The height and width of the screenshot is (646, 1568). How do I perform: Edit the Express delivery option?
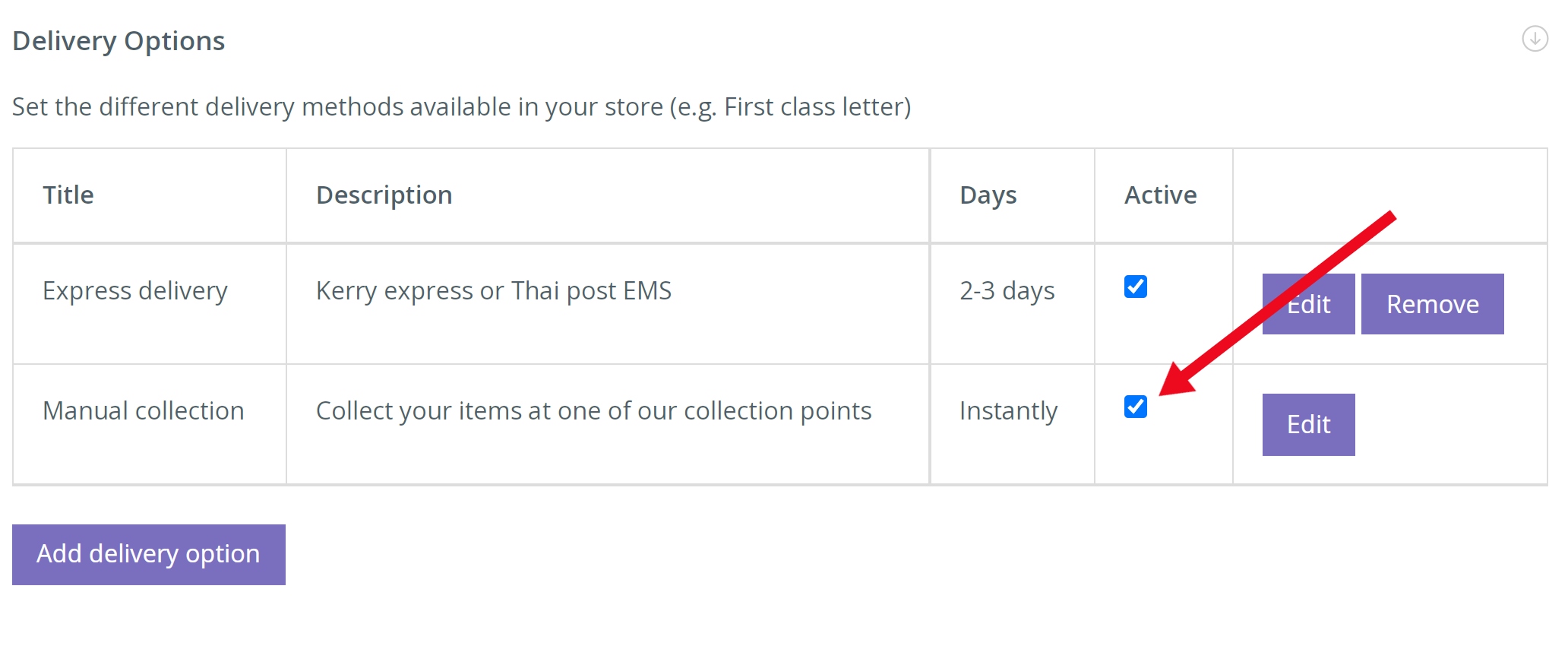(x=1308, y=304)
